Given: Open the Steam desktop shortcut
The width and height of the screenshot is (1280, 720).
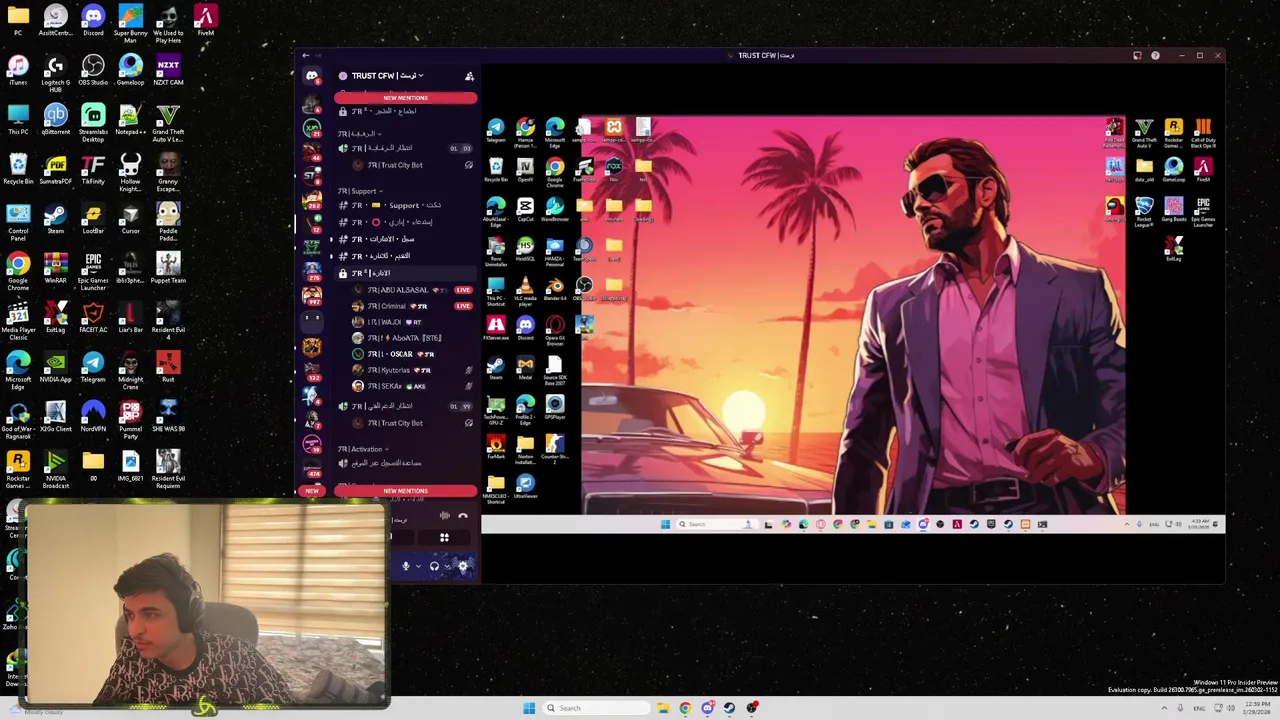Looking at the screenshot, I should click(55, 219).
